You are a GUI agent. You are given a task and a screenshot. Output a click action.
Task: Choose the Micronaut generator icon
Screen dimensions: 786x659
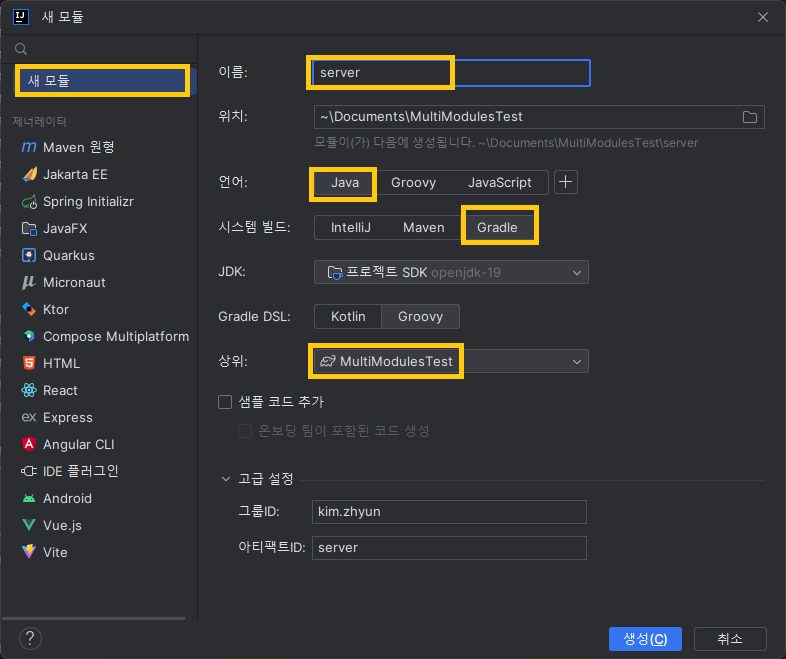tap(29, 282)
